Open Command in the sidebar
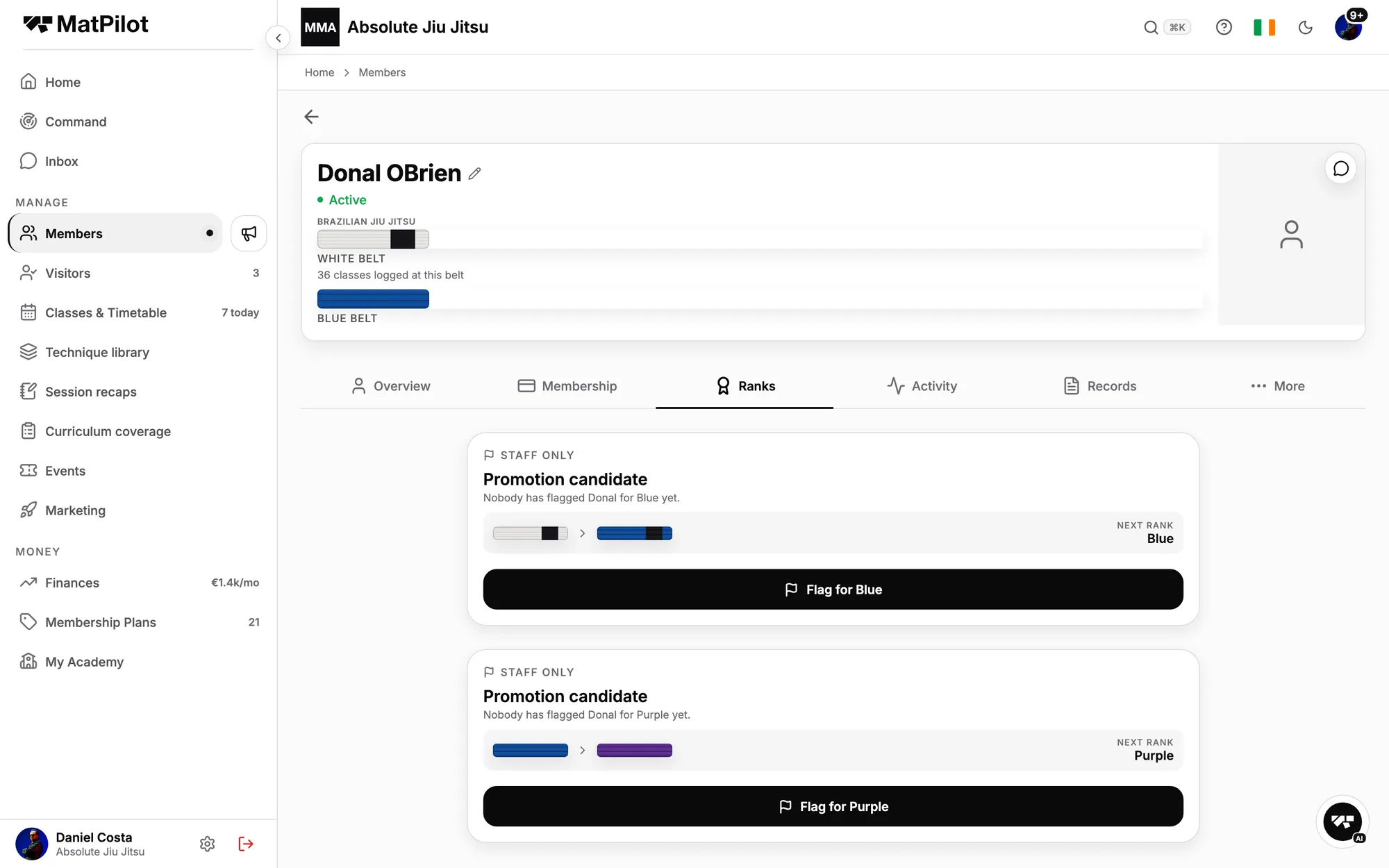1389x868 pixels. pos(139,122)
